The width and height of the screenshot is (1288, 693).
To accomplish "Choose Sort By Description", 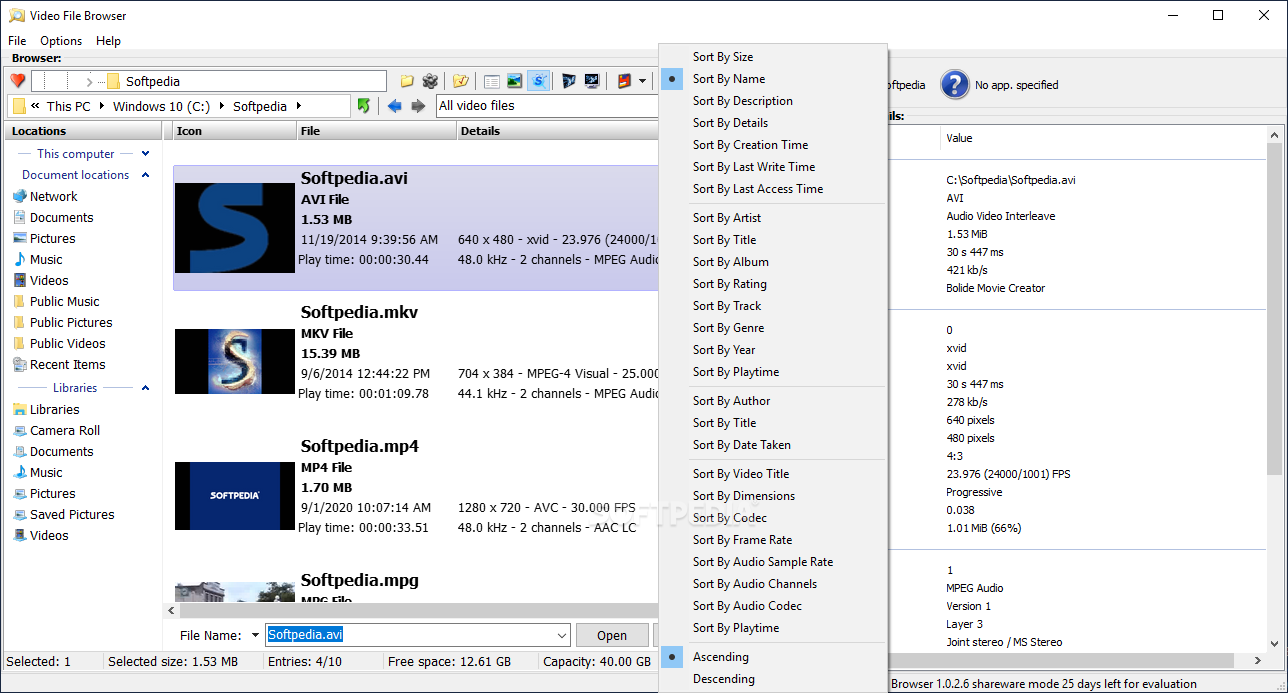I will 773,101.
